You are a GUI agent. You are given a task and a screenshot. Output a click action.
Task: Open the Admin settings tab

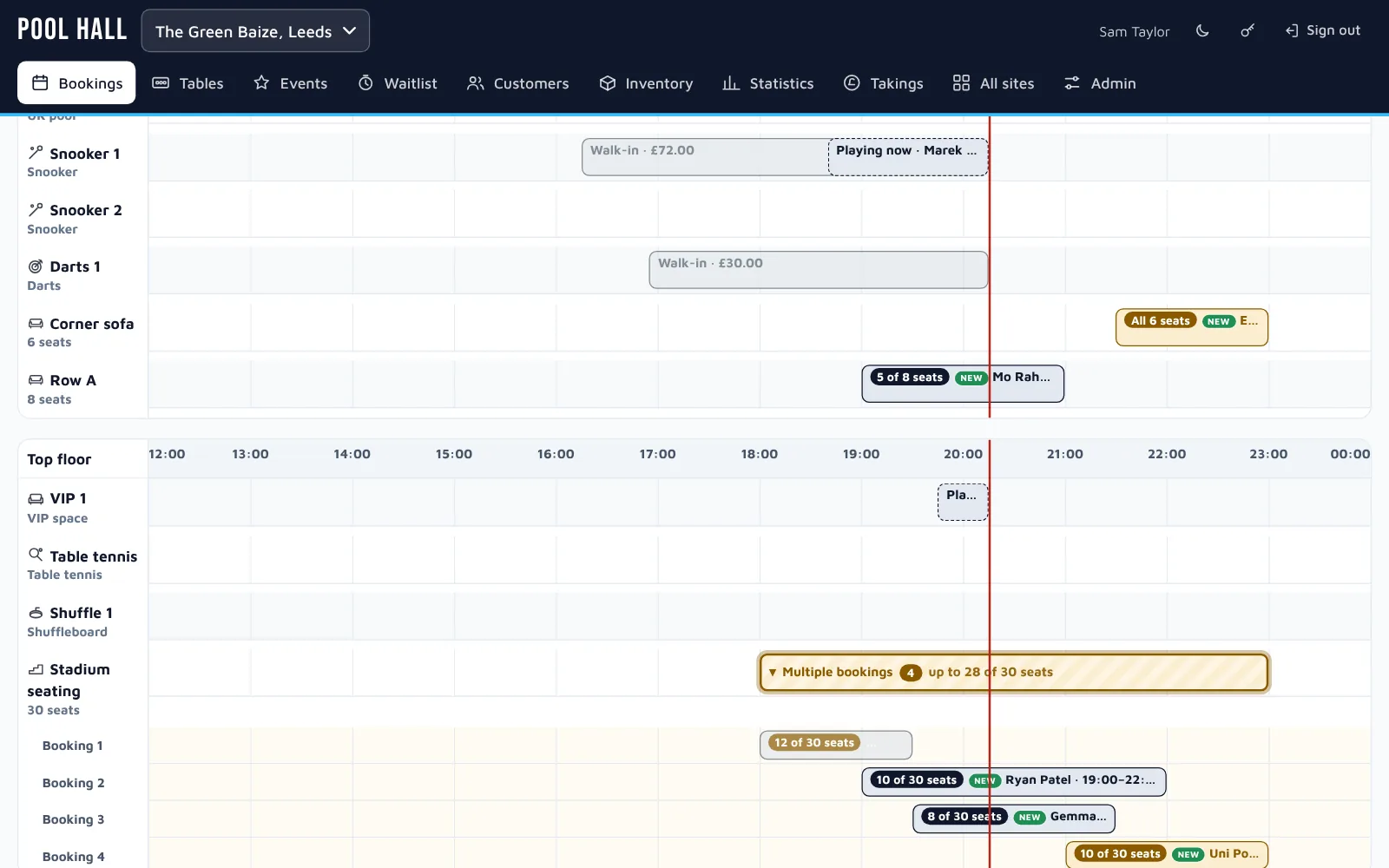[1100, 83]
